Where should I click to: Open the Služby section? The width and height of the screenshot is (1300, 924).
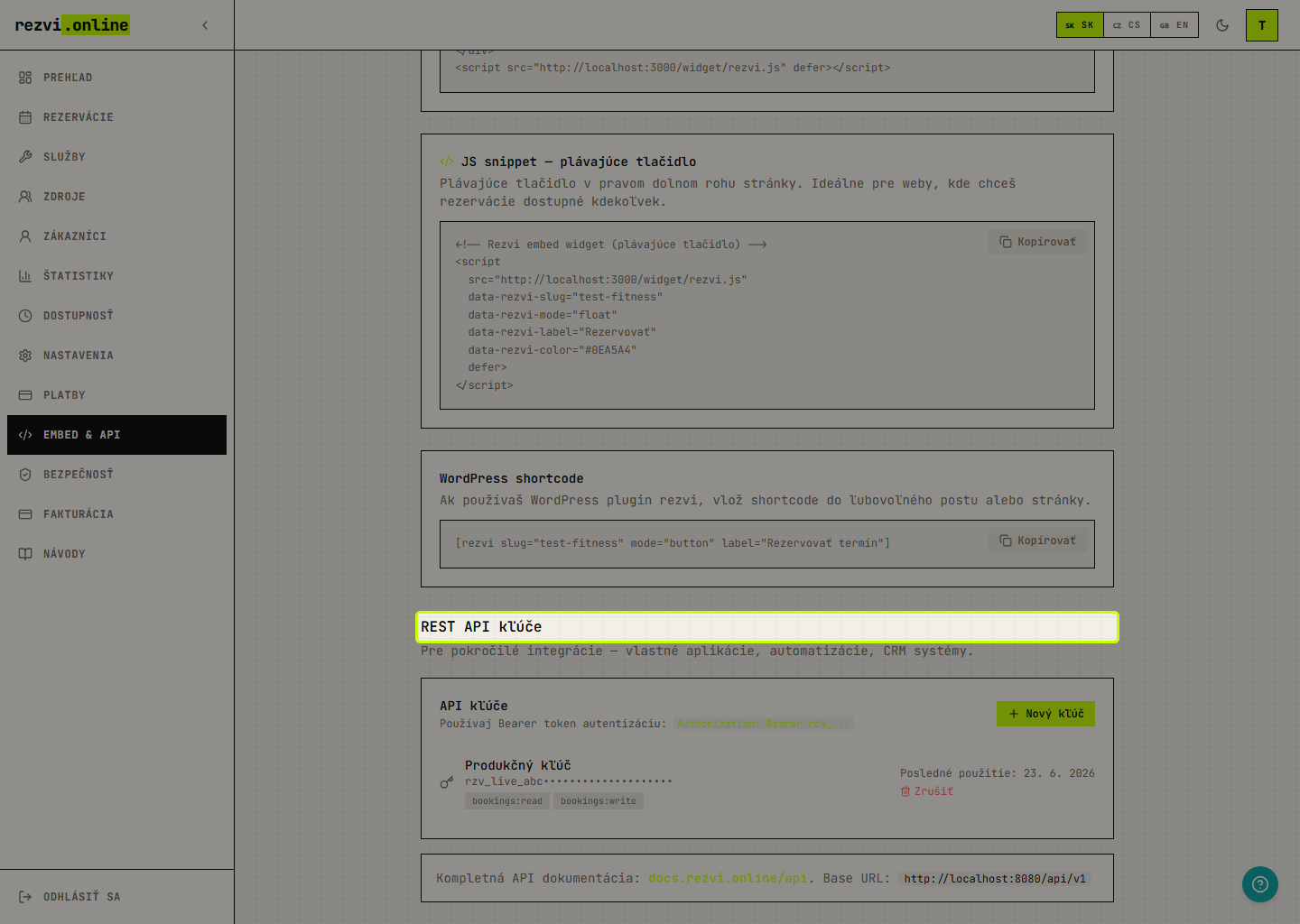(116, 157)
